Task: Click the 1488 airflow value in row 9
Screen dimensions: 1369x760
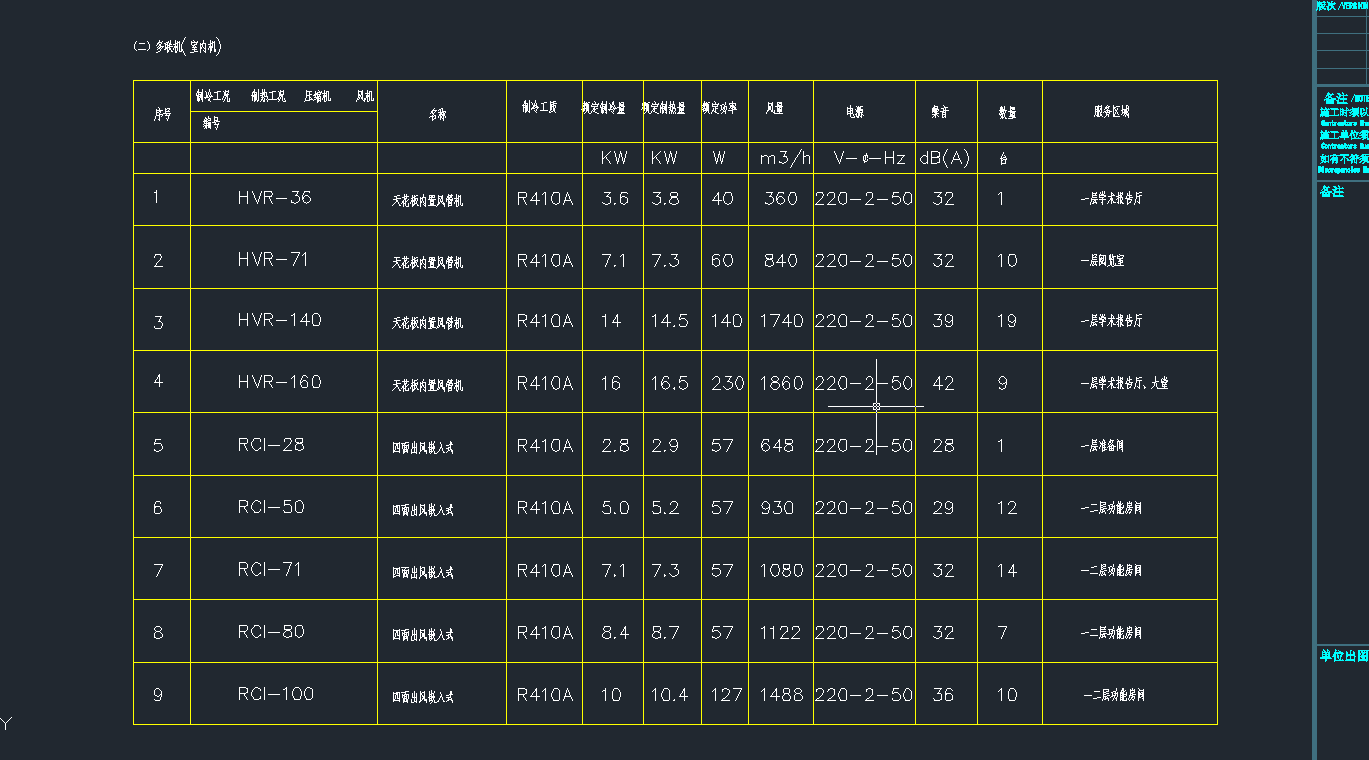Action: (x=781, y=694)
